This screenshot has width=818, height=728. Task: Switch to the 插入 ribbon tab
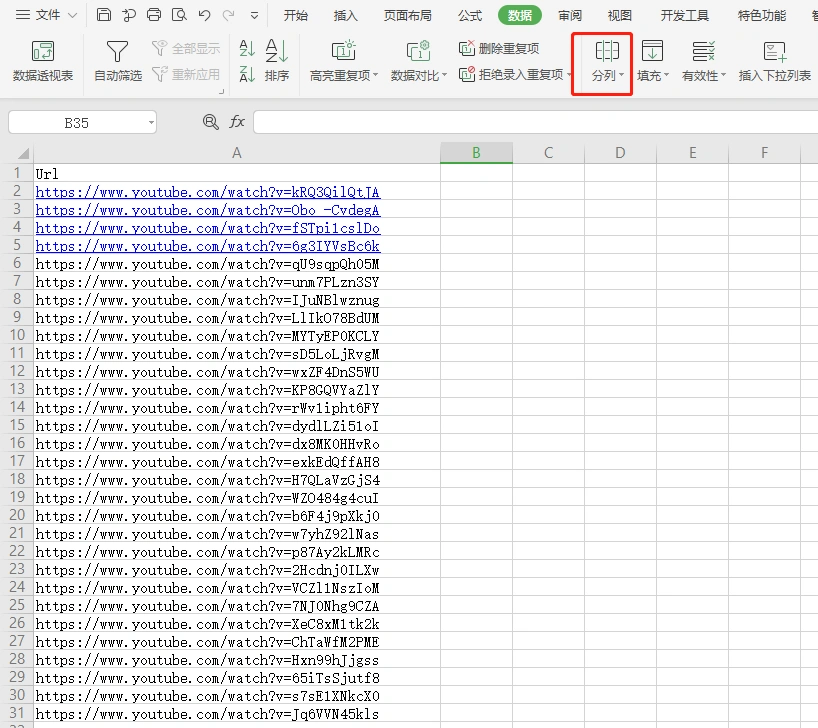pyautogui.click(x=345, y=15)
